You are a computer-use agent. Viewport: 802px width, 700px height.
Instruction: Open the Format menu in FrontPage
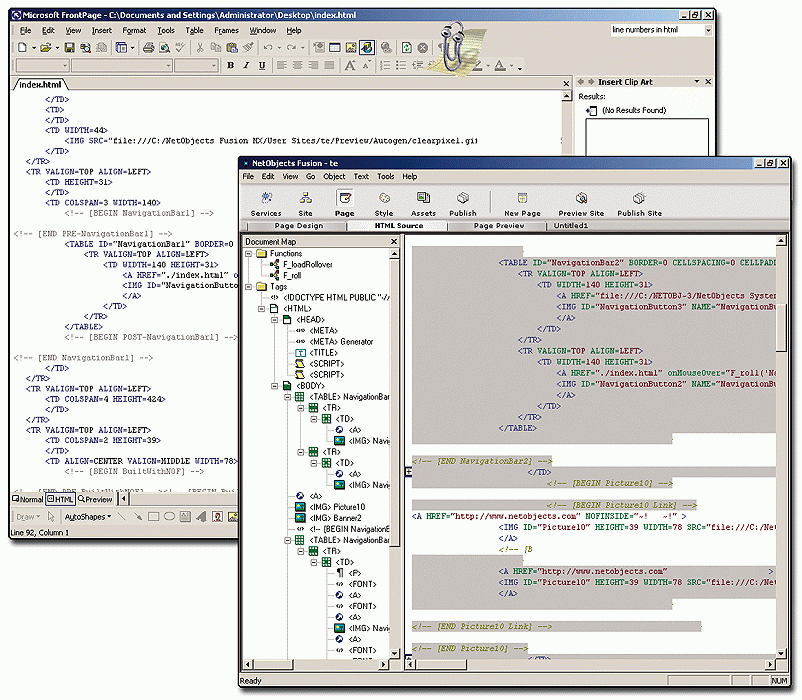tap(134, 31)
